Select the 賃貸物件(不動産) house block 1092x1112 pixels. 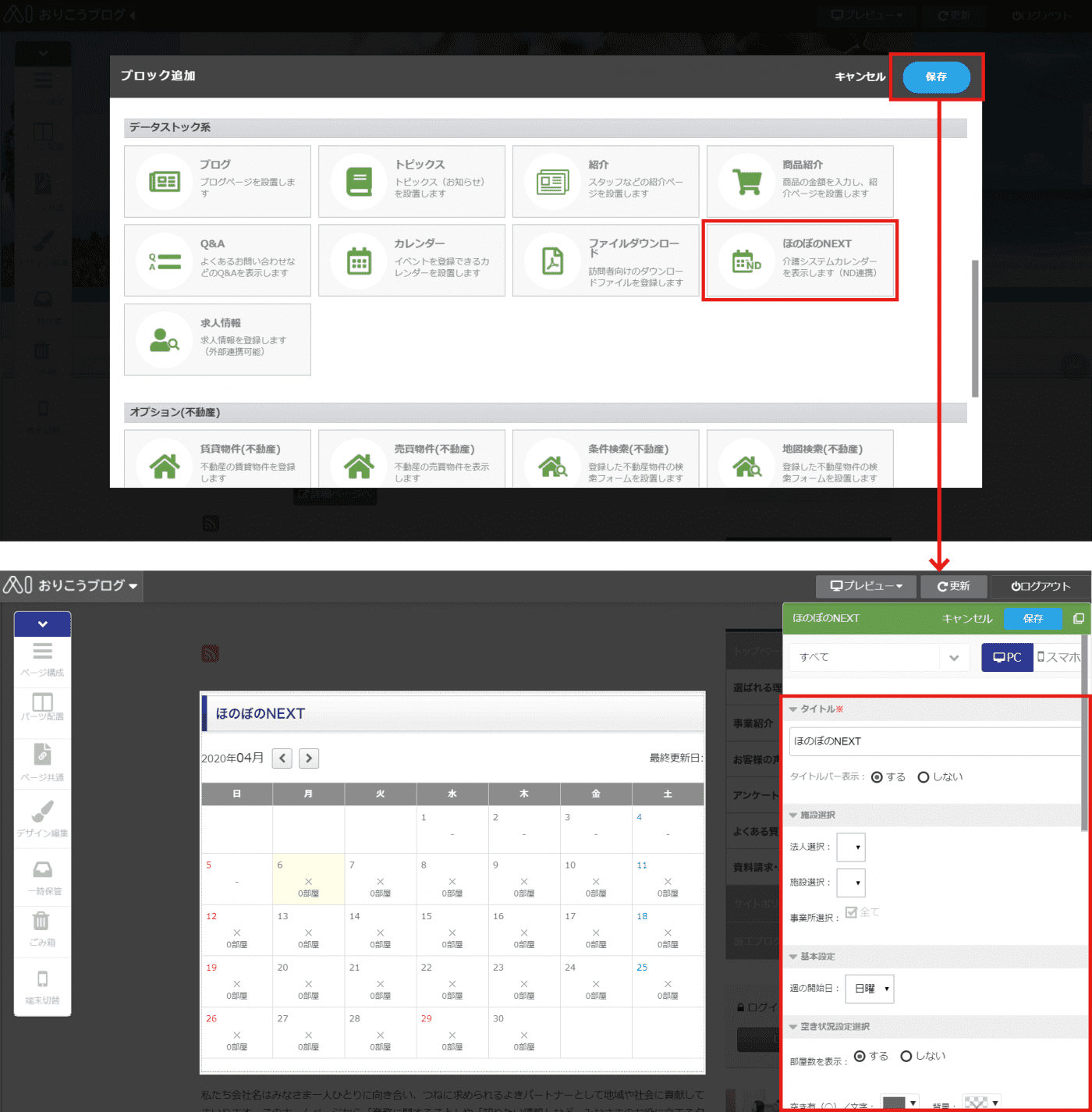(x=218, y=460)
